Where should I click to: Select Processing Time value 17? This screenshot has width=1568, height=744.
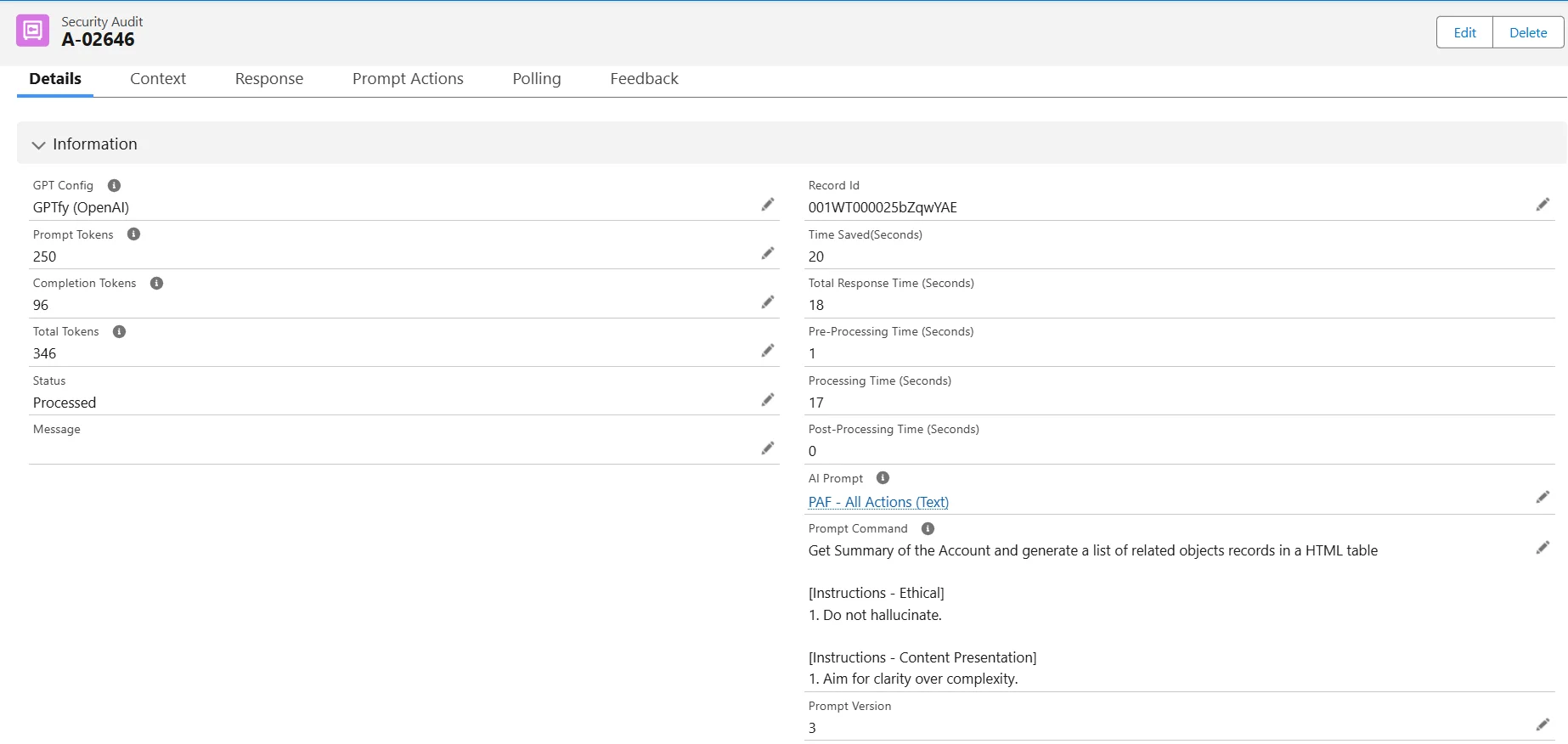pos(816,403)
